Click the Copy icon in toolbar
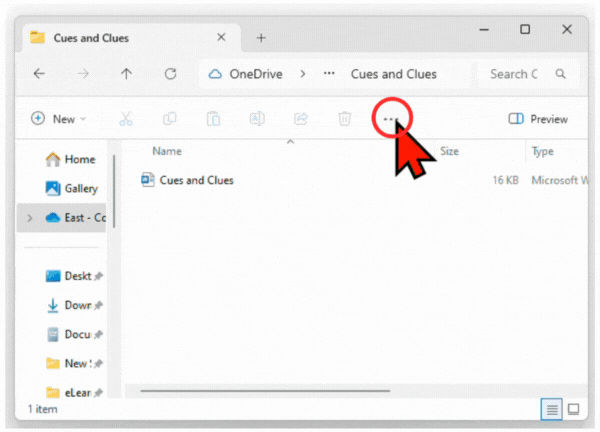The height and width of the screenshot is (432, 600). (169, 119)
